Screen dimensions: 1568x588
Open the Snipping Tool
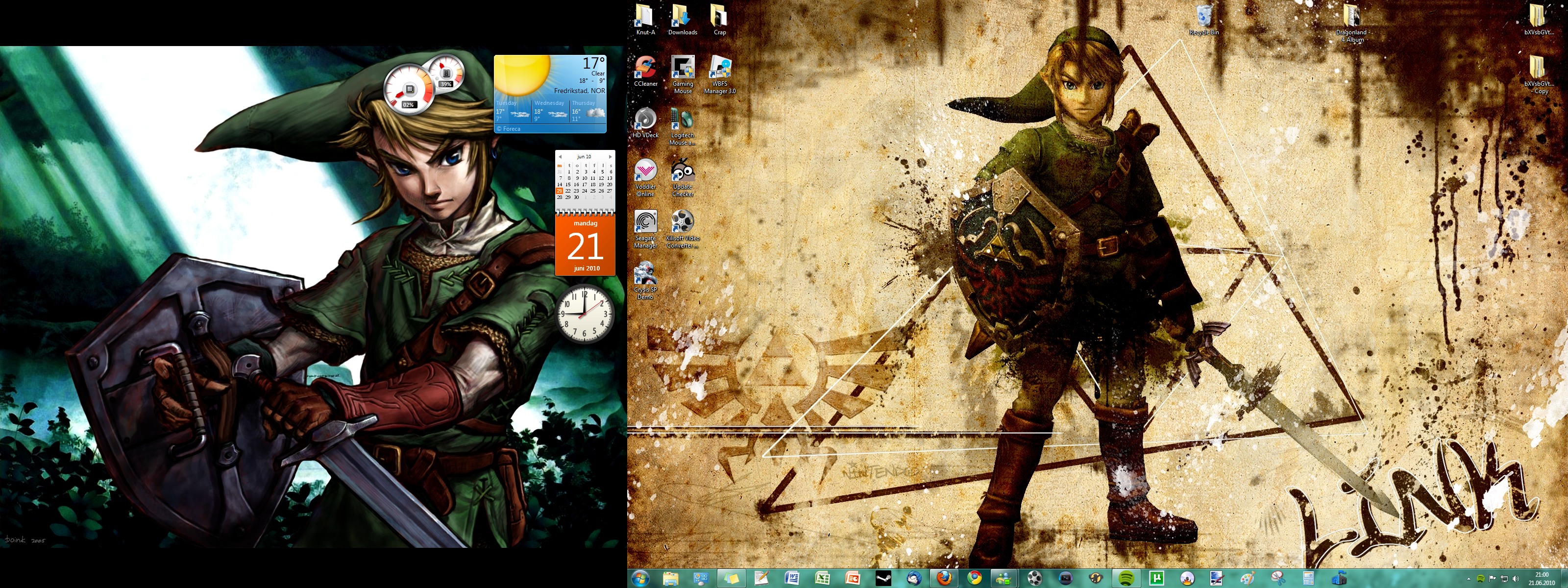coord(1277,578)
